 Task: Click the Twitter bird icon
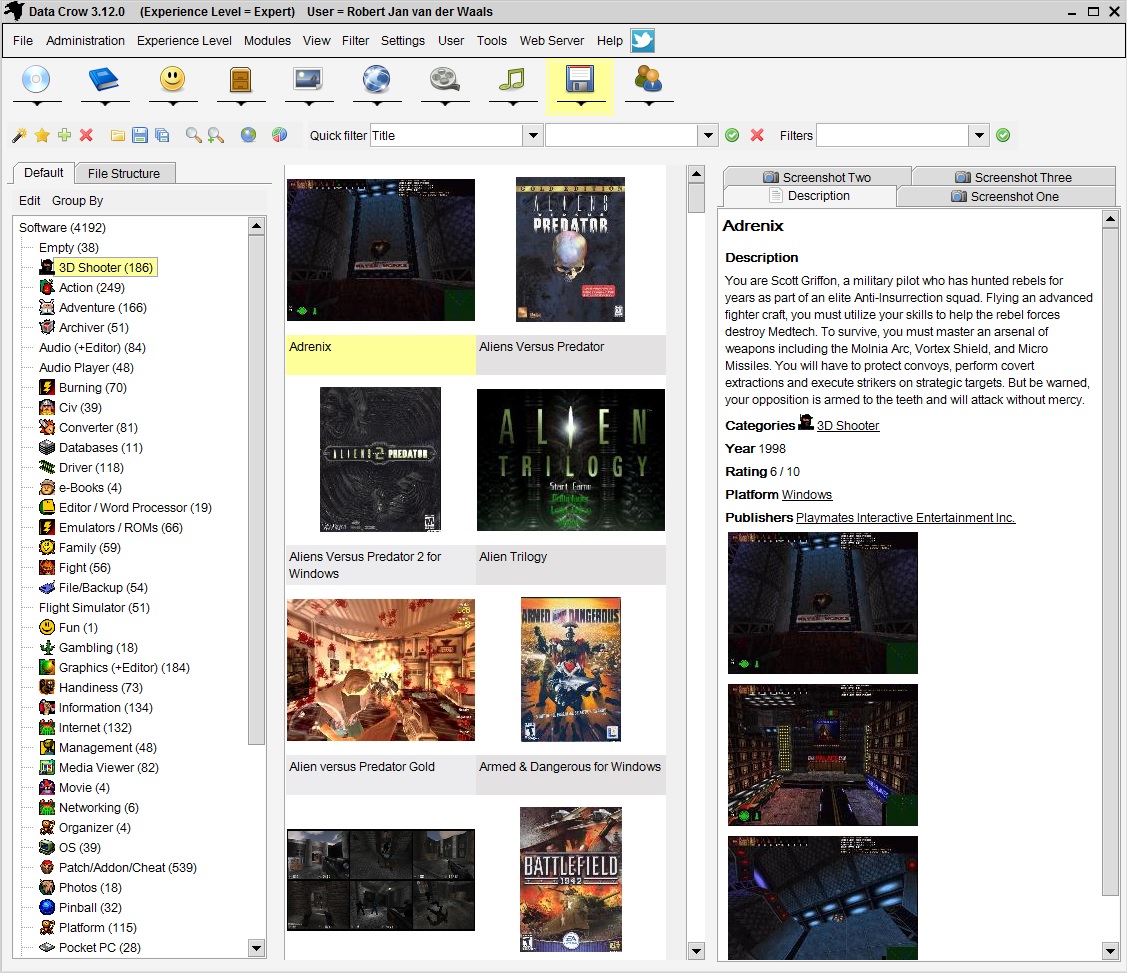(x=642, y=41)
